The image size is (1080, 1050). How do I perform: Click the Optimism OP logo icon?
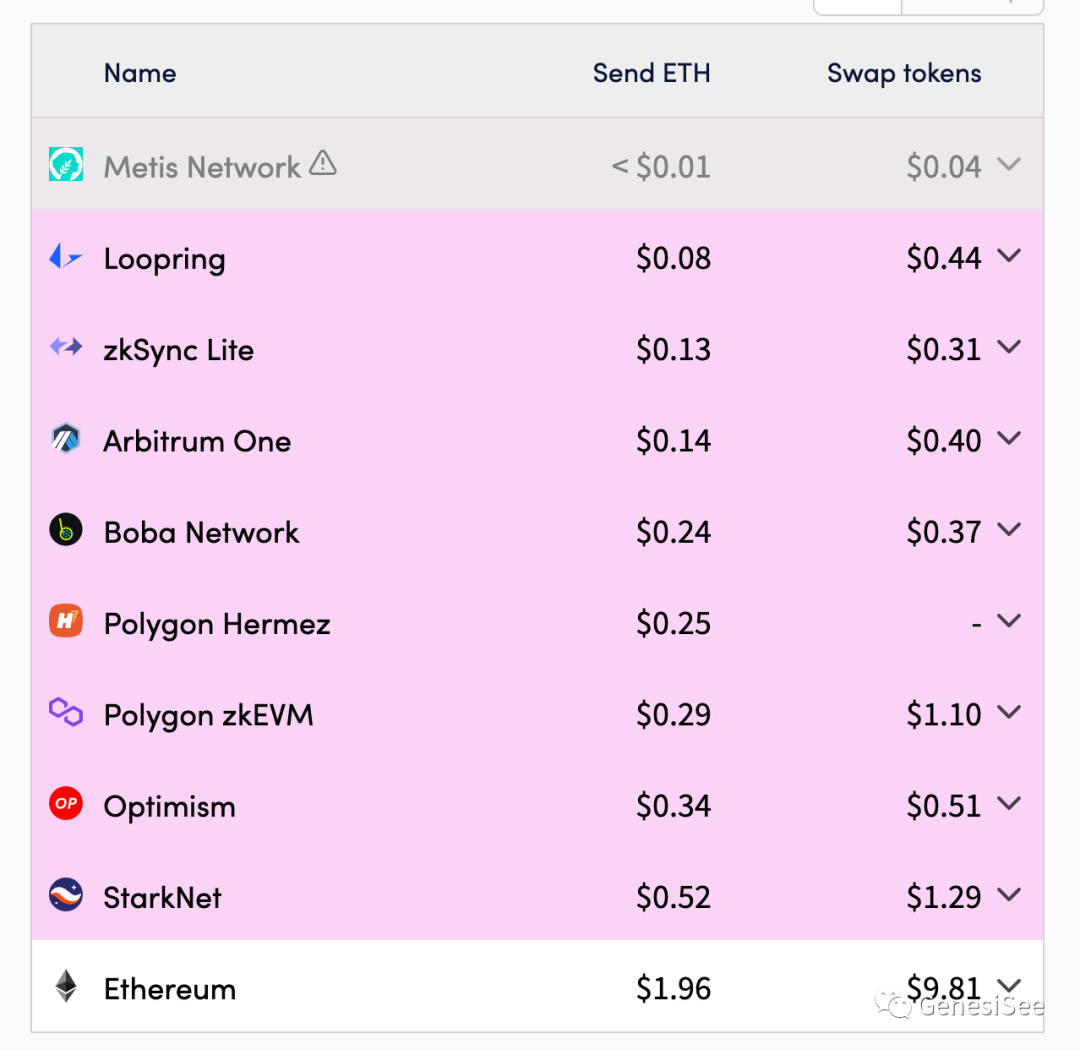click(x=66, y=804)
